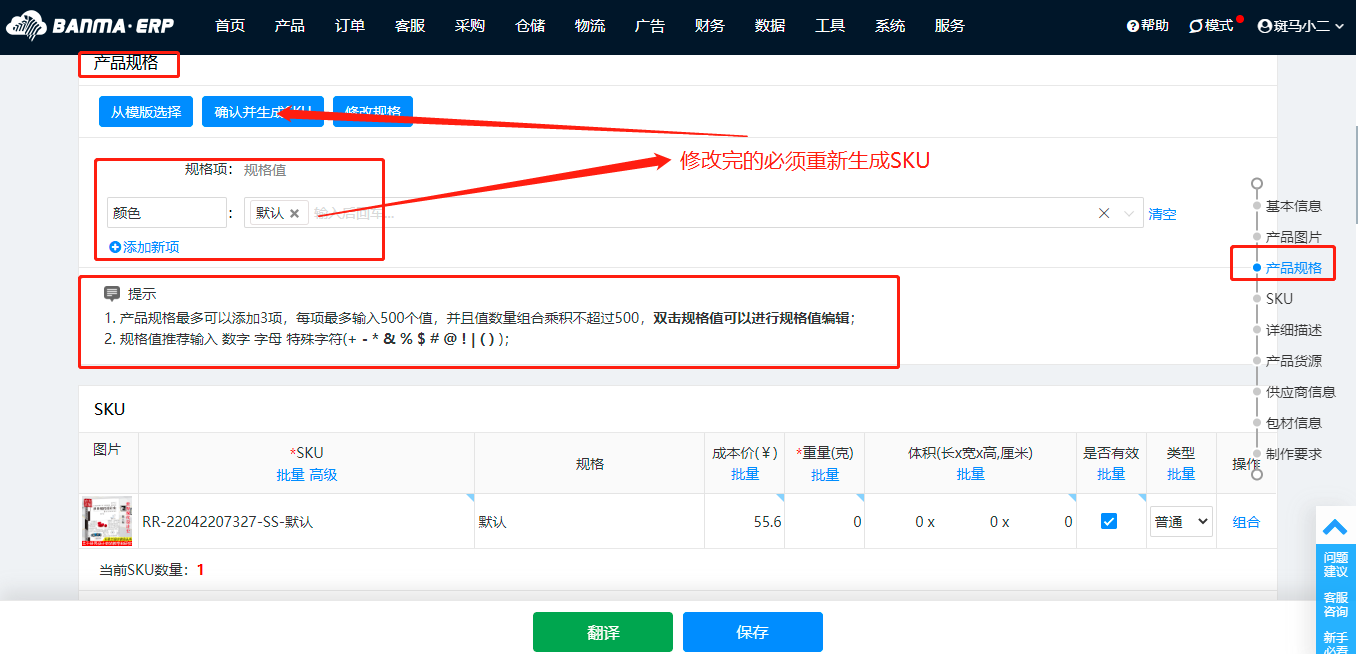Jump to 包材信息 section anchor
Screen dimensions: 1358x654
click(1294, 423)
